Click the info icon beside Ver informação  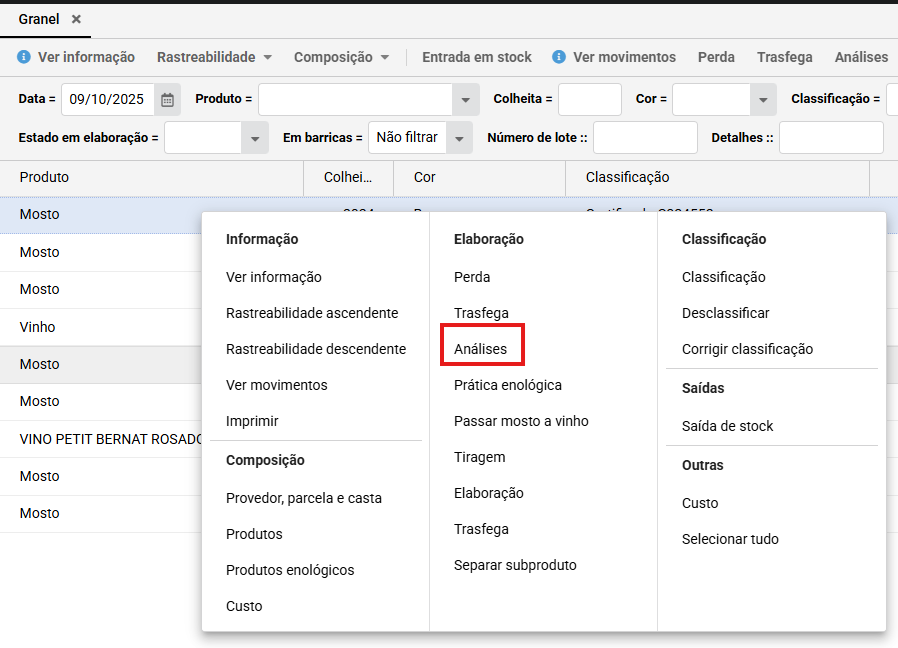pyautogui.click(x=23, y=57)
